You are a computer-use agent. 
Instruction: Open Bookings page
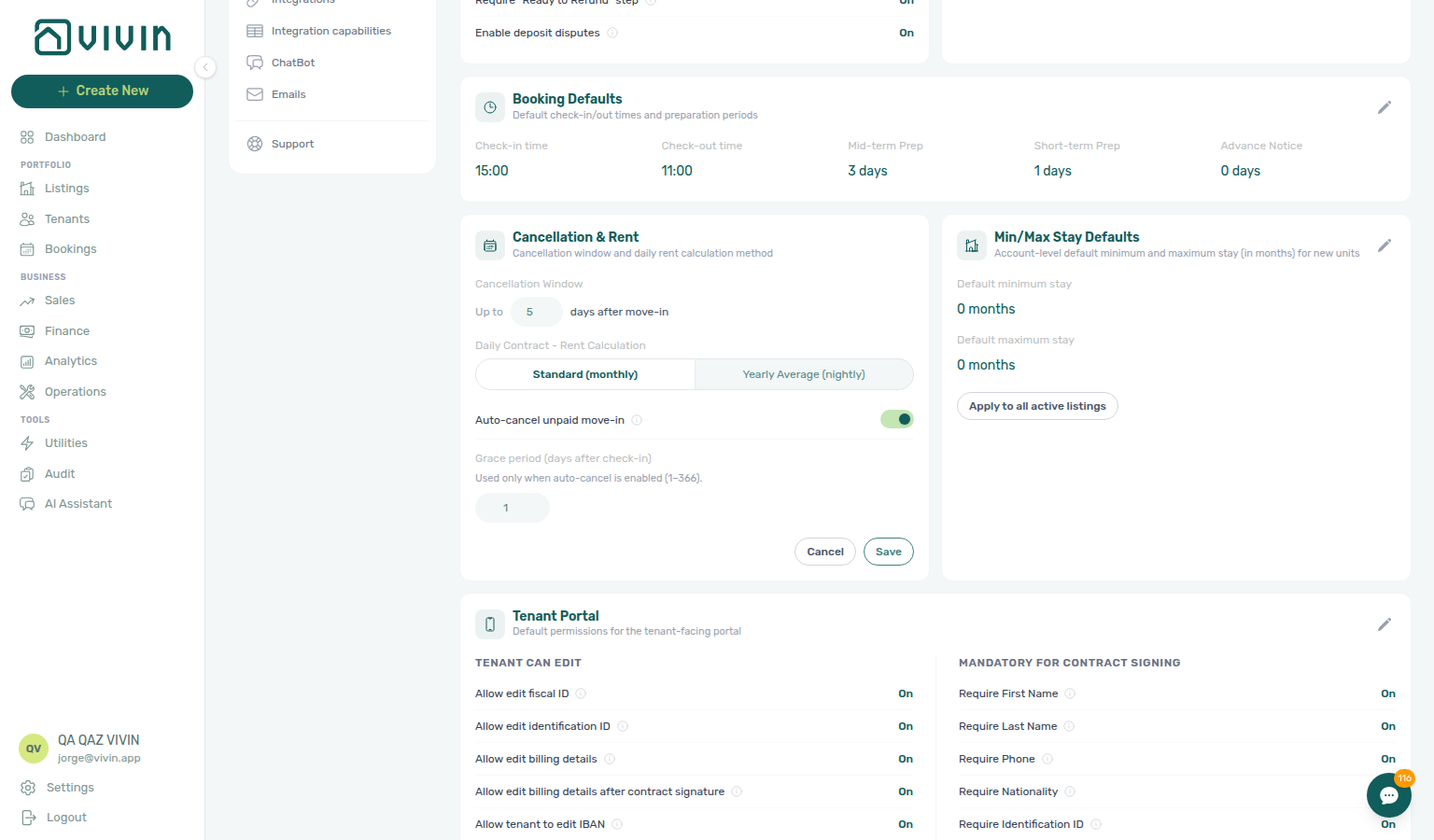pyautogui.click(x=71, y=249)
